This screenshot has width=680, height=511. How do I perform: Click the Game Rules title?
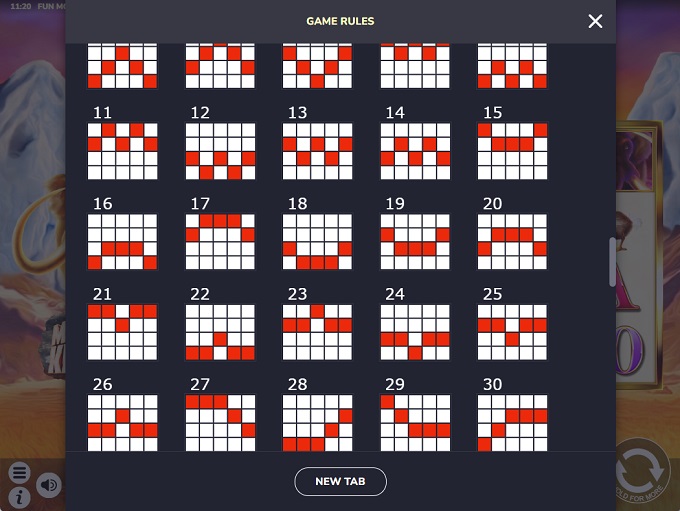(x=340, y=21)
